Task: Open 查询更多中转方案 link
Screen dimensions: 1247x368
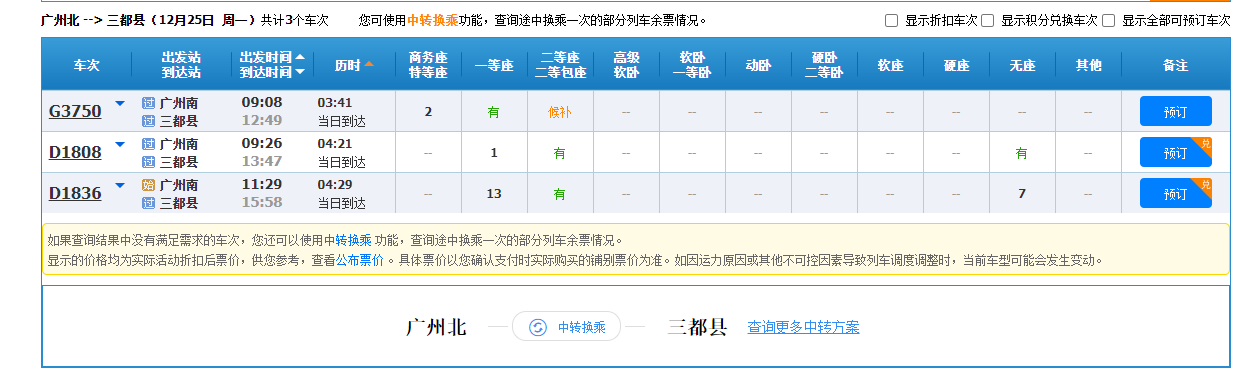Action: click(x=803, y=327)
